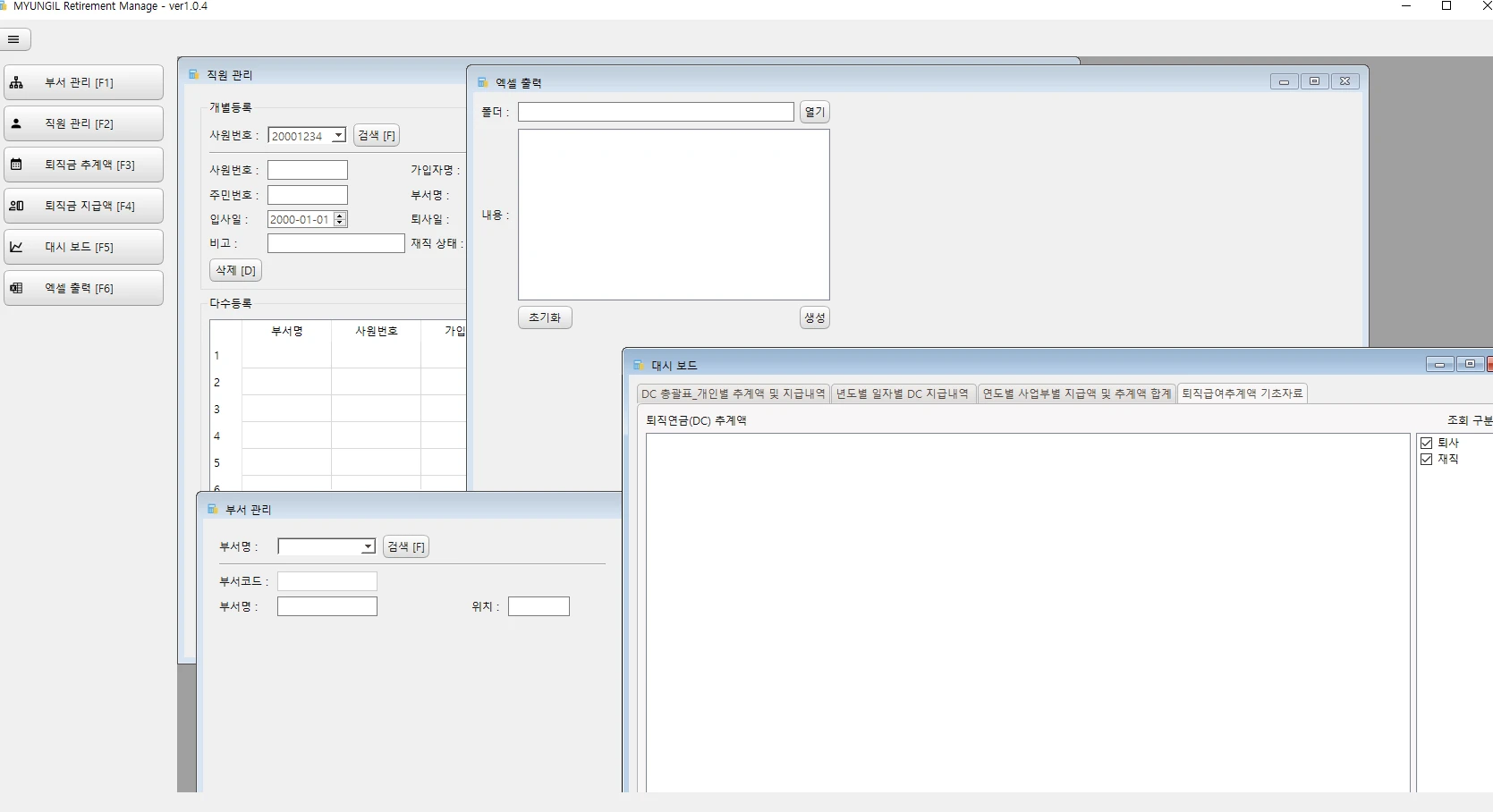This screenshot has width=1493, height=812.
Task: Click 생성 button in 엑셀 출력
Action: point(815,317)
